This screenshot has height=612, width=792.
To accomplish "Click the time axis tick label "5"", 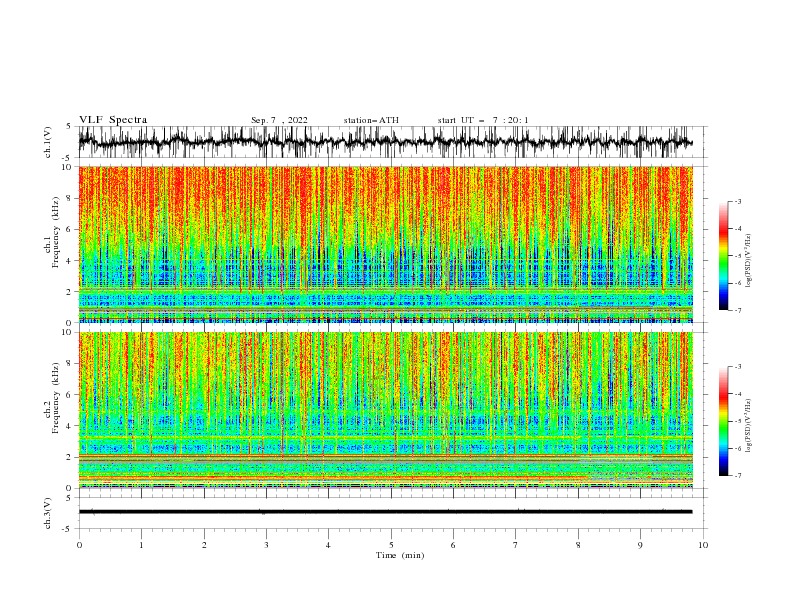I will coord(391,545).
